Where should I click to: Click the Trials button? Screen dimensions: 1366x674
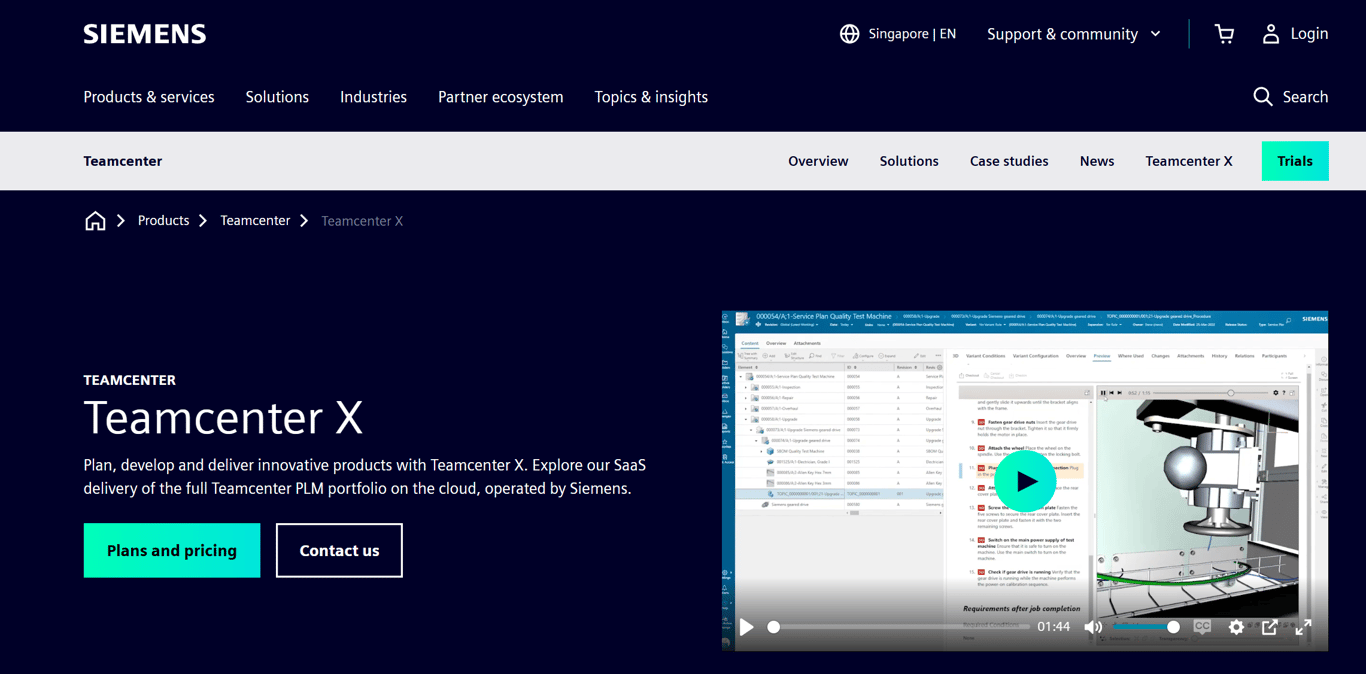point(1295,161)
